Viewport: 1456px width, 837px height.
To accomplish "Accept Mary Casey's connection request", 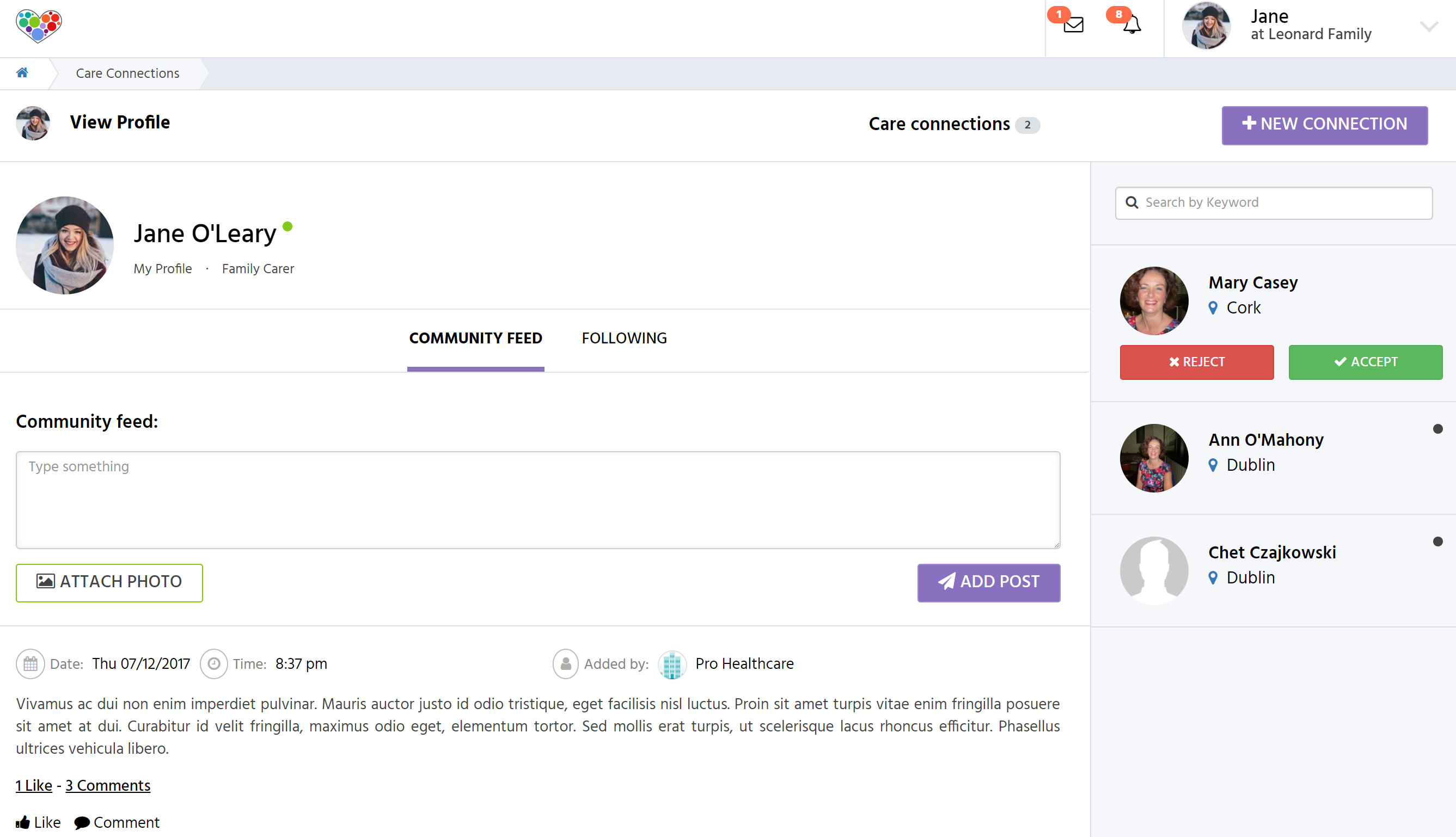I will pyautogui.click(x=1365, y=362).
